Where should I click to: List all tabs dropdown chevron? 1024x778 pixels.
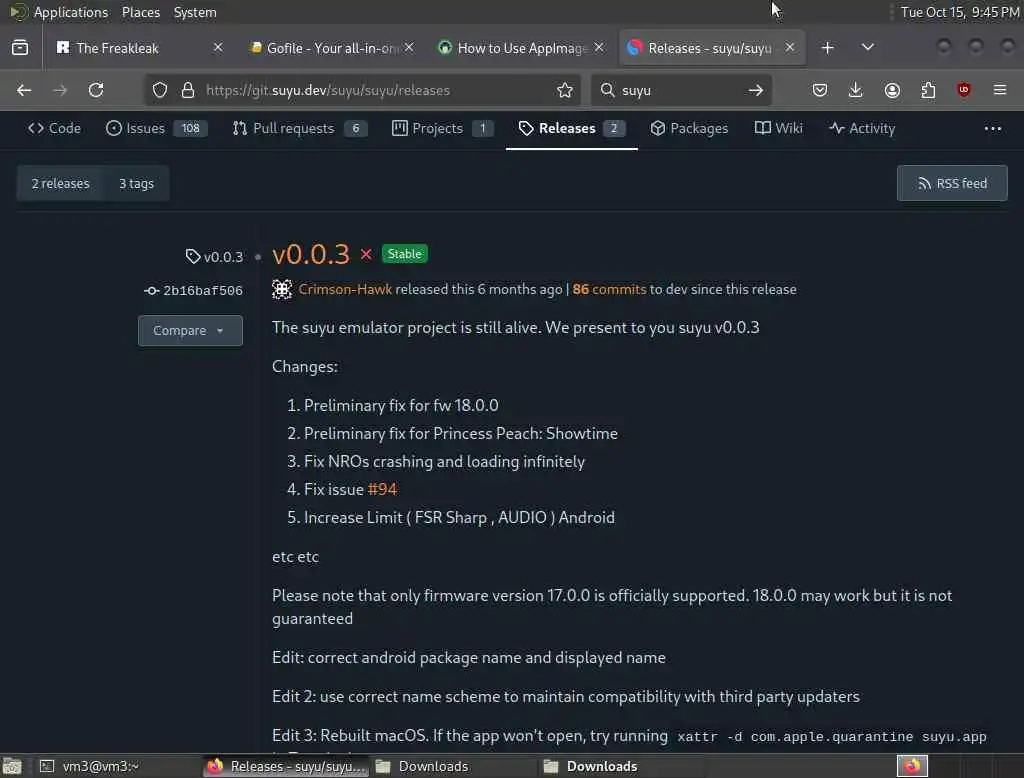[x=867, y=48]
